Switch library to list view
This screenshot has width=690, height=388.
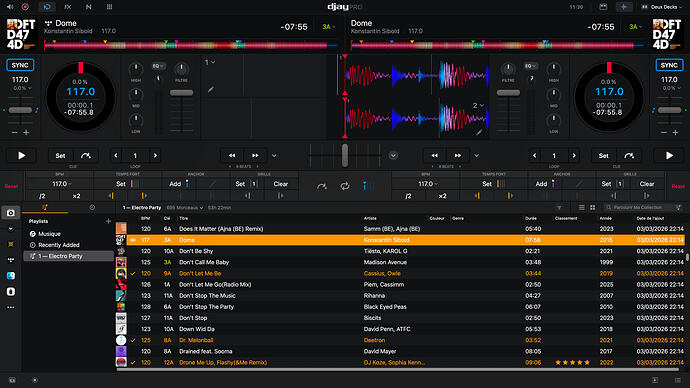pos(582,208)
